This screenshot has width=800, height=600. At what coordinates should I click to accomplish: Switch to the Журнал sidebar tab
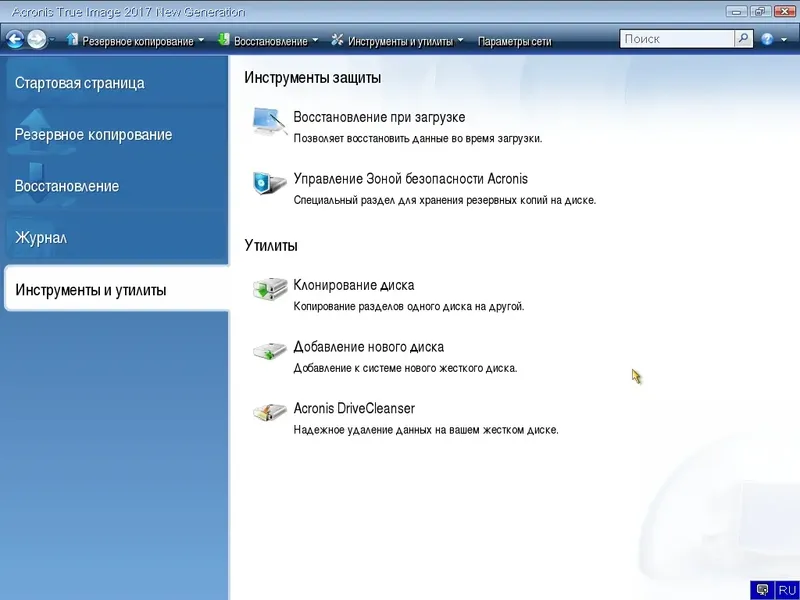click(x=44, y=237)
